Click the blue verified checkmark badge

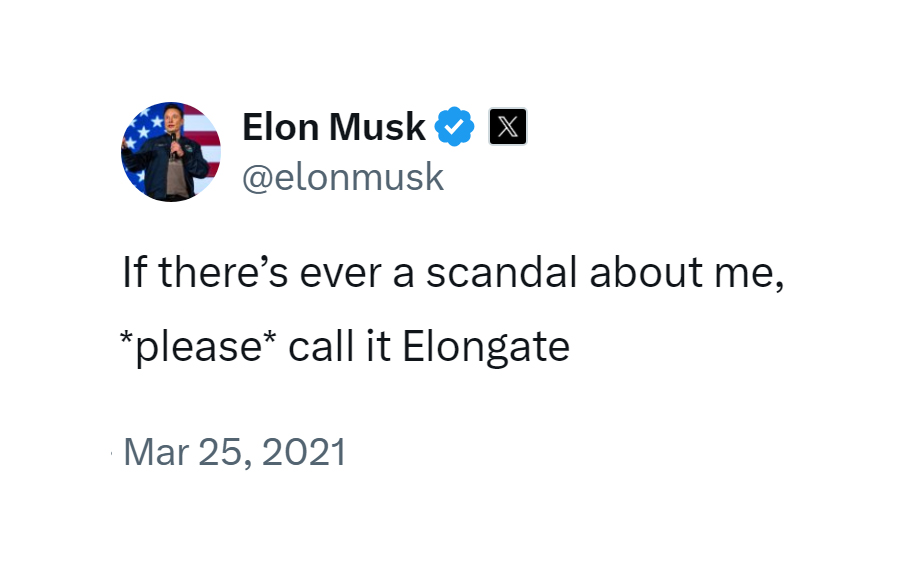(456, 128)
